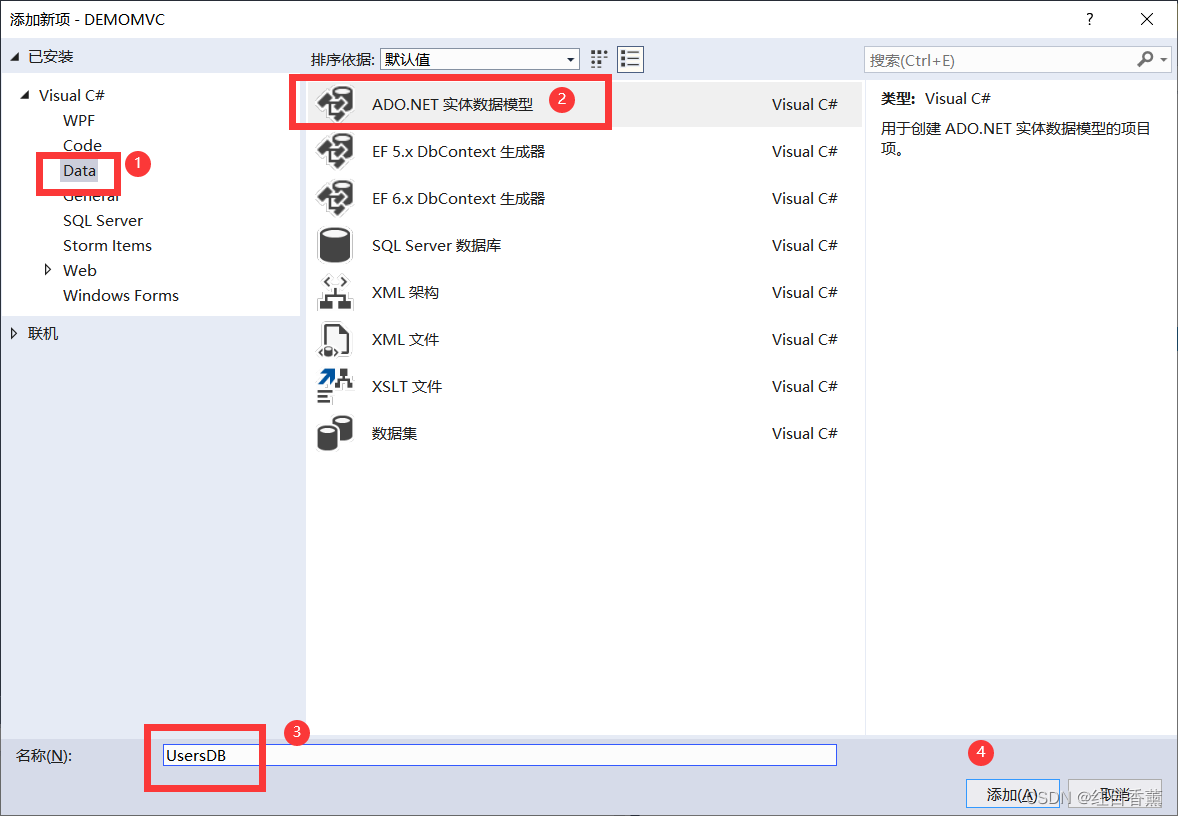Viewport: 1178px width, 816px height.
Task: Select the XML file (文件) icon
Action: (x=335, y=340)
